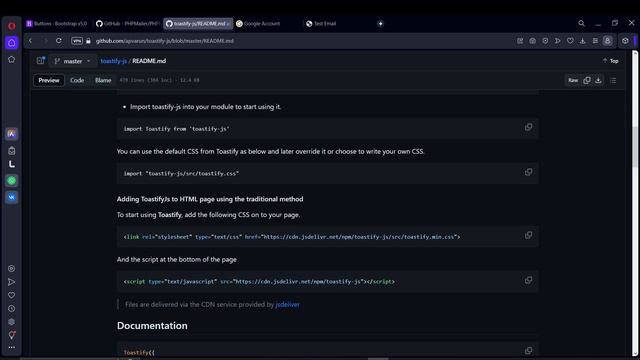This screenshot has height=360, width=640.
Task: Click the import Toastify from code line
Action: point(176,129)
